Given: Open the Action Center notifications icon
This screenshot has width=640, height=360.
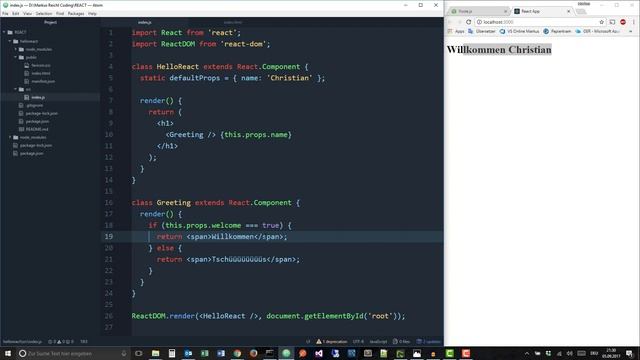Looking at the screenshot, I should 629,353.
